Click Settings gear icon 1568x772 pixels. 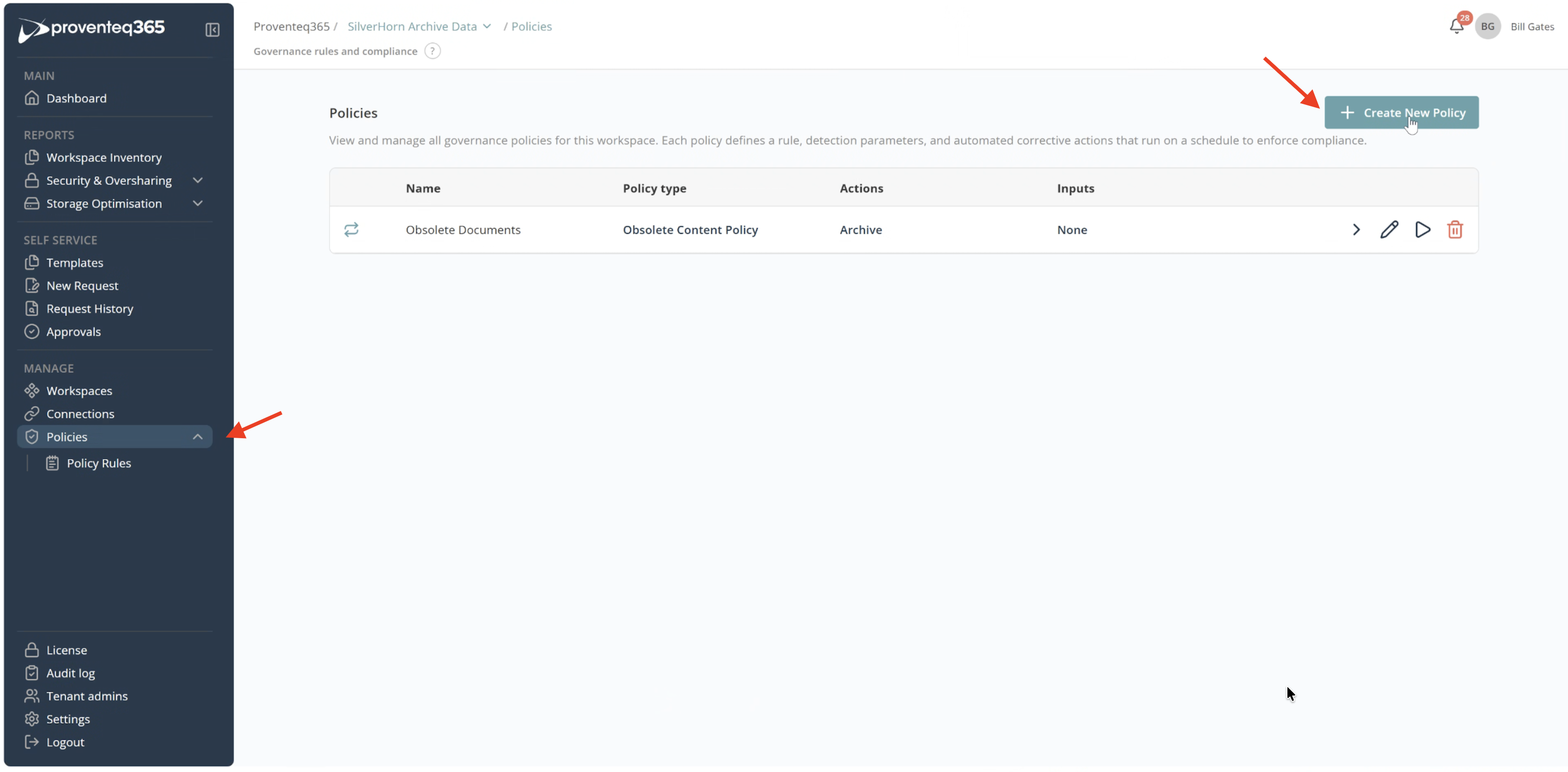pos(32,719)
